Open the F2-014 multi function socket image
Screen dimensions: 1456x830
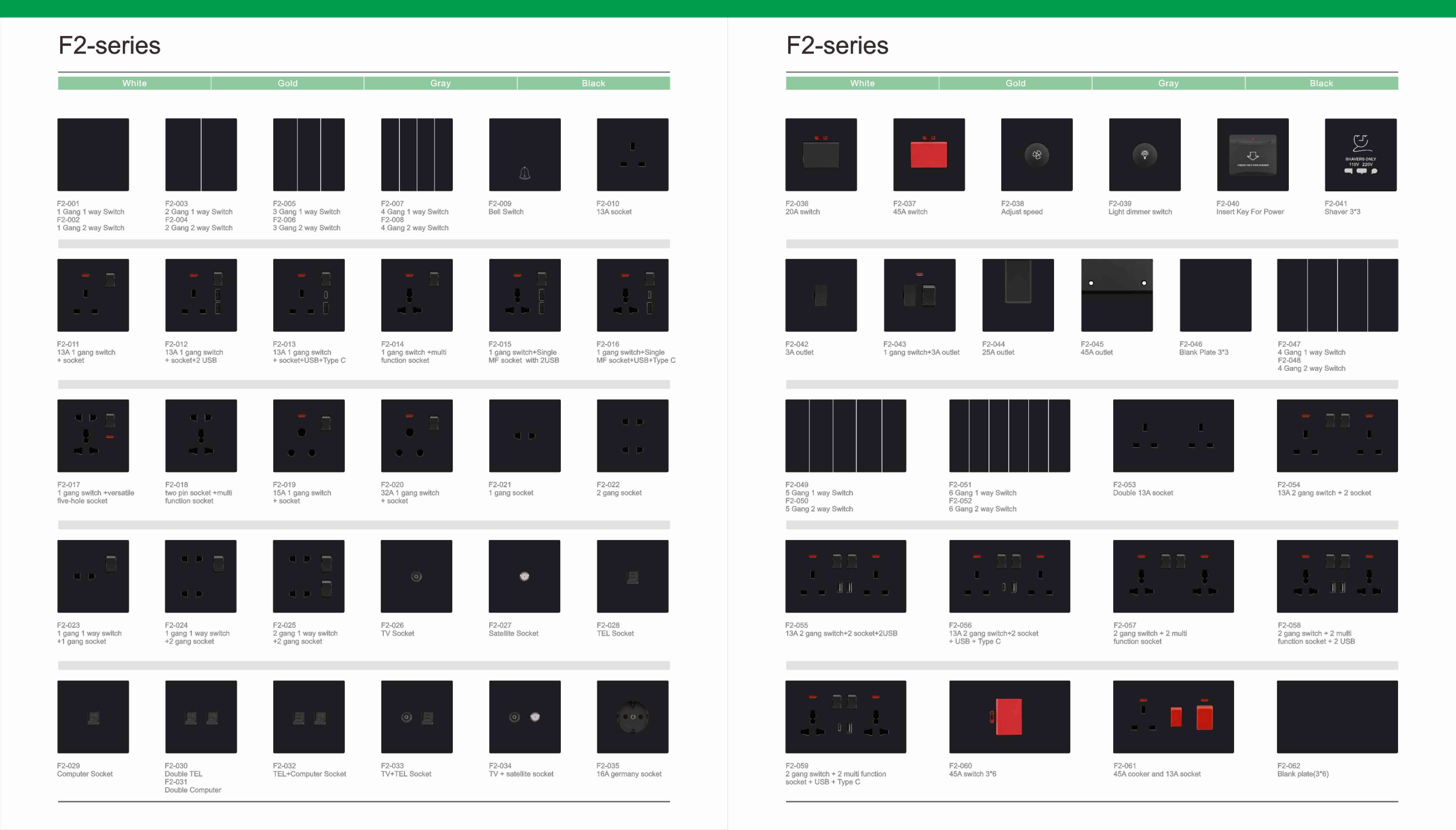pos(417,295)
